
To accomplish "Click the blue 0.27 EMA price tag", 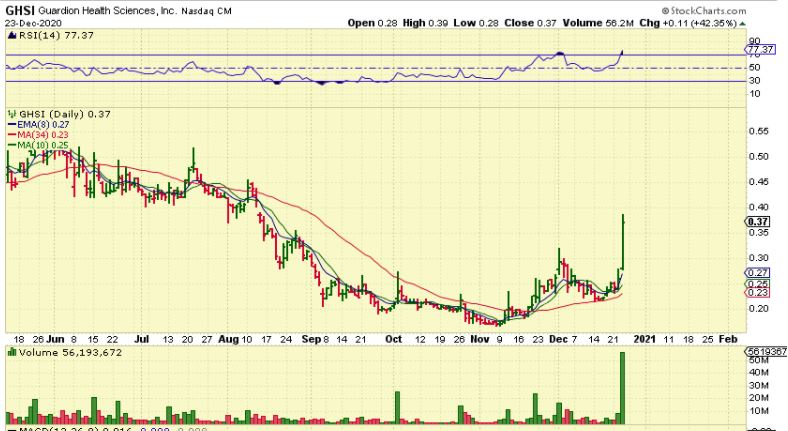I will click(x=758, y=272).
